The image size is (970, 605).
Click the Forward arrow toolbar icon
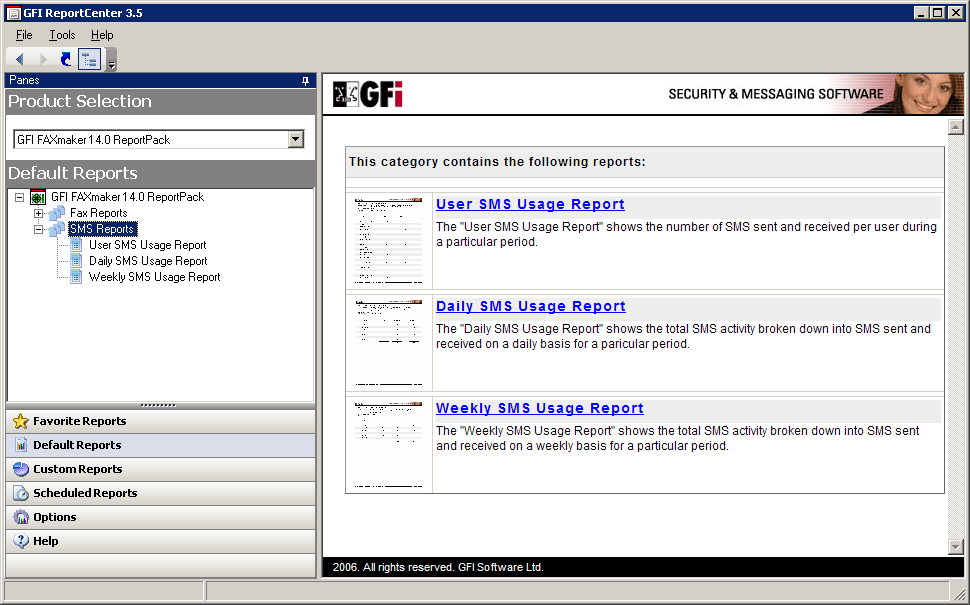(x=43, y=59)
